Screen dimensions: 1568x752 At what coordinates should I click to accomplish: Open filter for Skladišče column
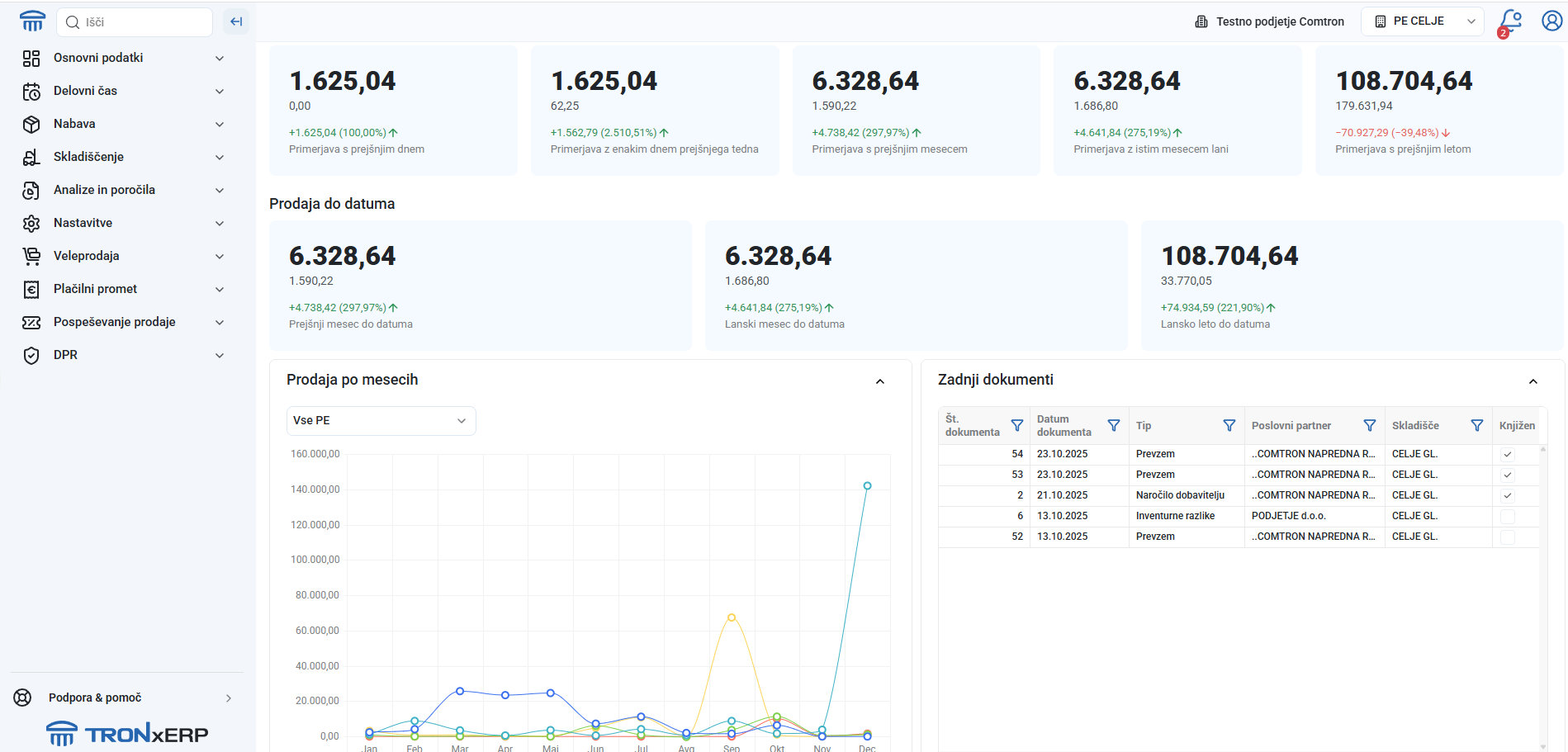(x=1476, y=425)
